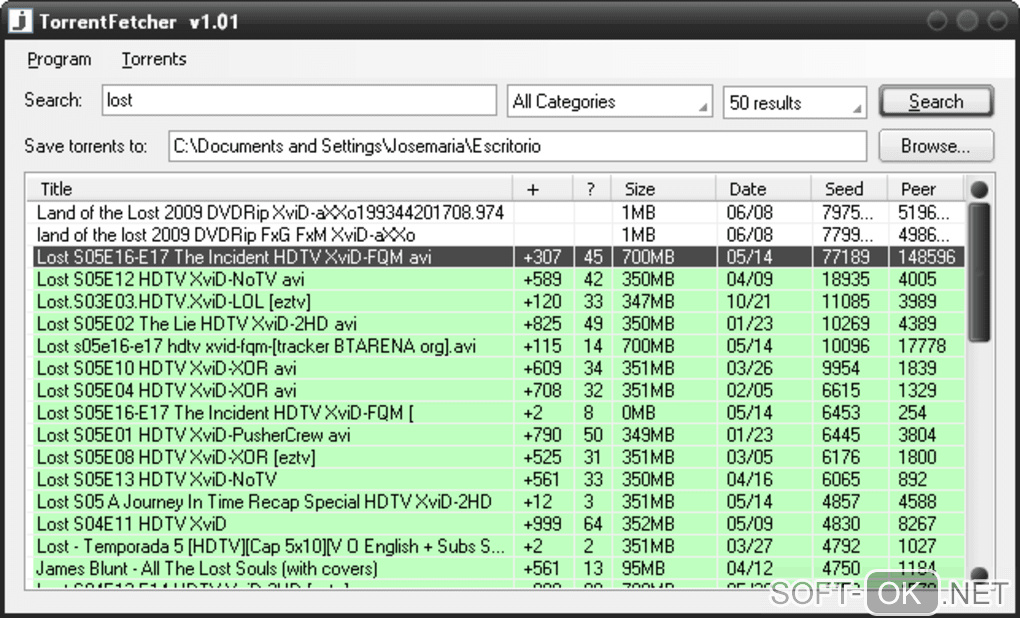Sort by the ? comments column header
This screenshot has height=618, width=1020.
592,189
